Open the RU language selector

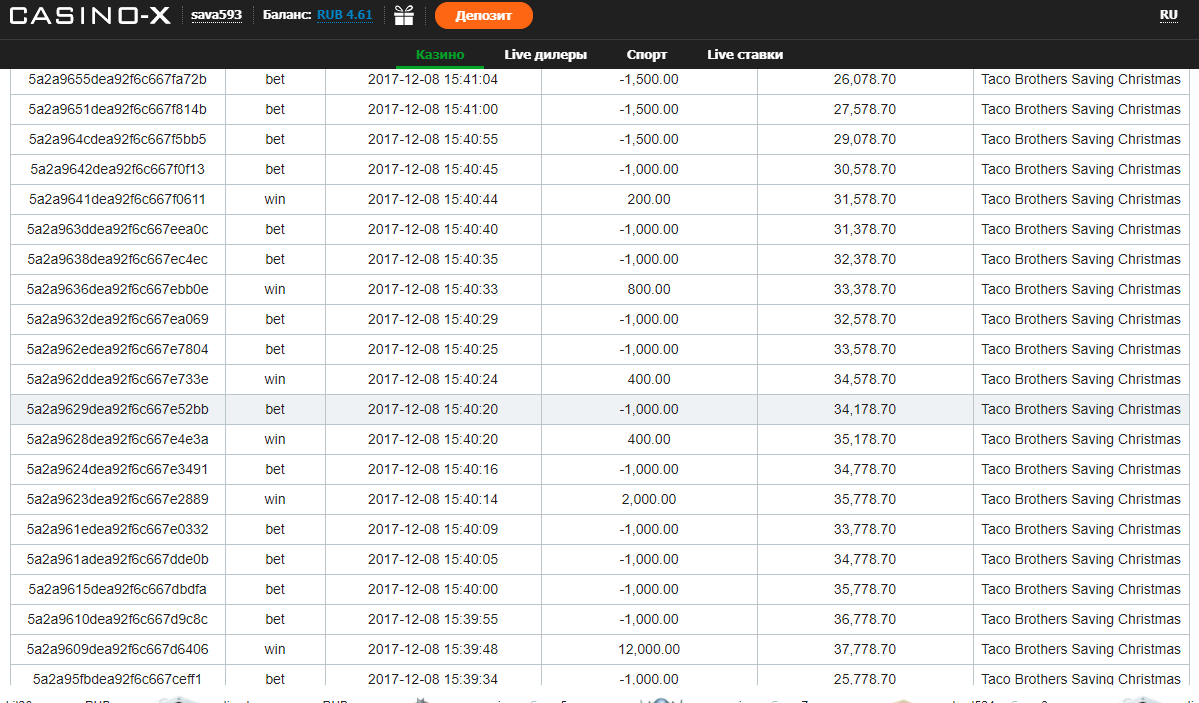(1168, 15)
